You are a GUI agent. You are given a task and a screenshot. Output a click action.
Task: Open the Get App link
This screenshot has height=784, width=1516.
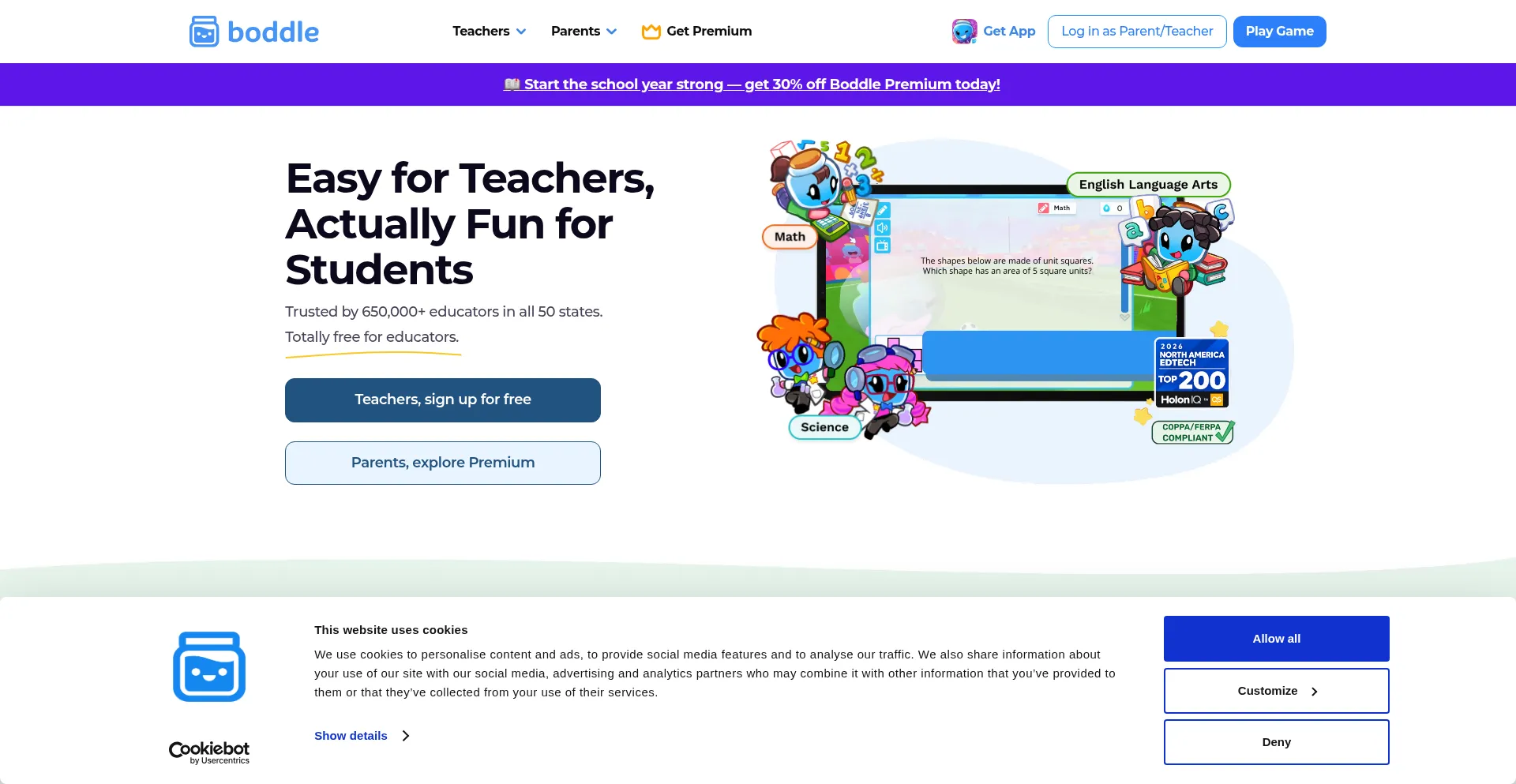click(x=993, y=32)
